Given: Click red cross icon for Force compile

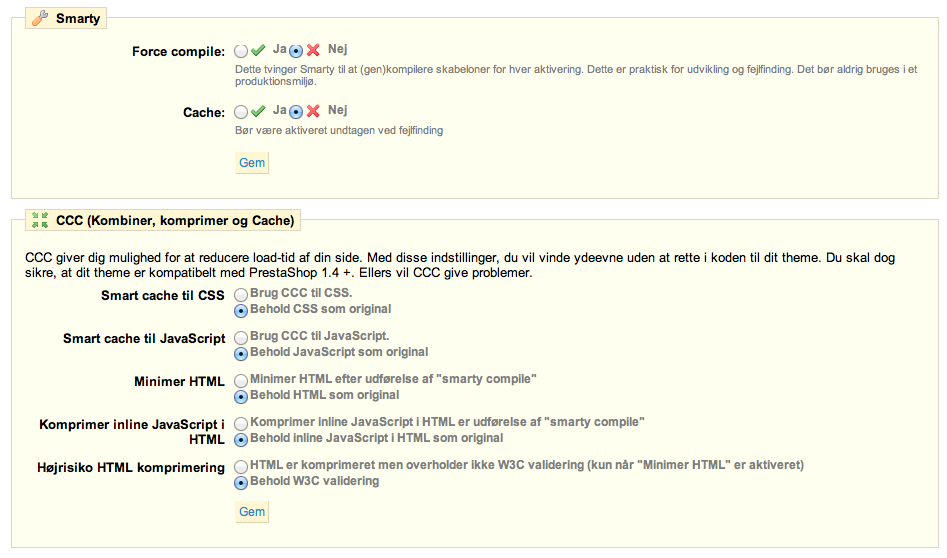Looking at the screenshot, I should pyautogui.click(x=313, y=50).
